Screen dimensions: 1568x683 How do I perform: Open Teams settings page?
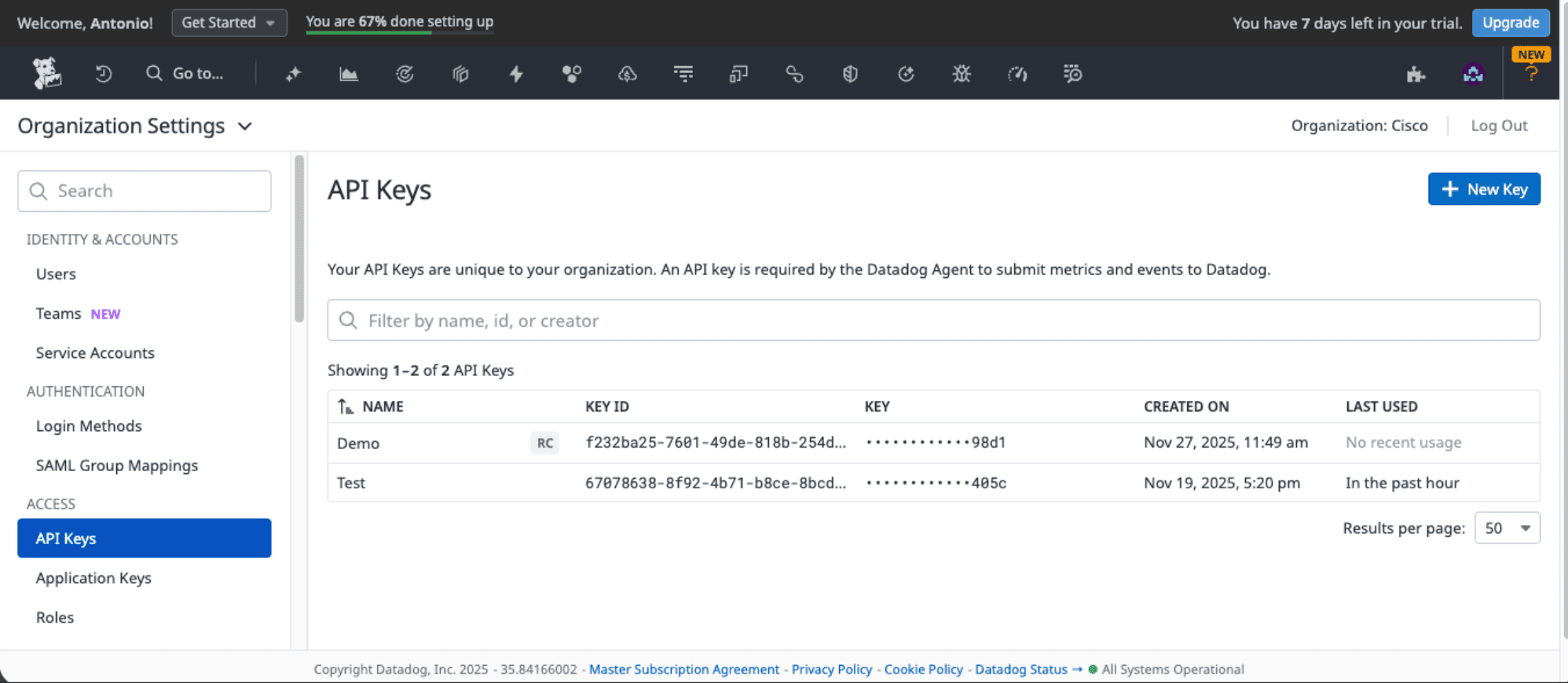(59, 313)
